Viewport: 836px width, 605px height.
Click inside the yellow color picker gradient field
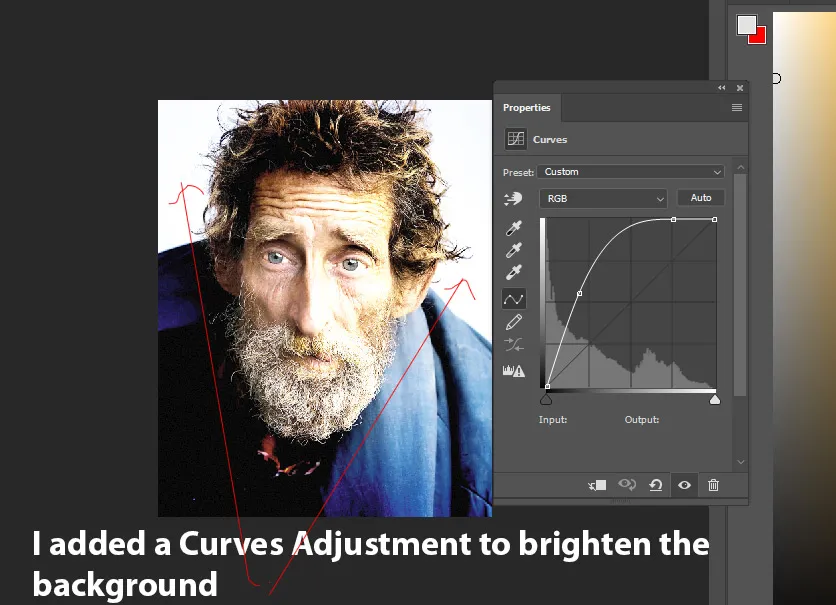[x=804, y=309]
